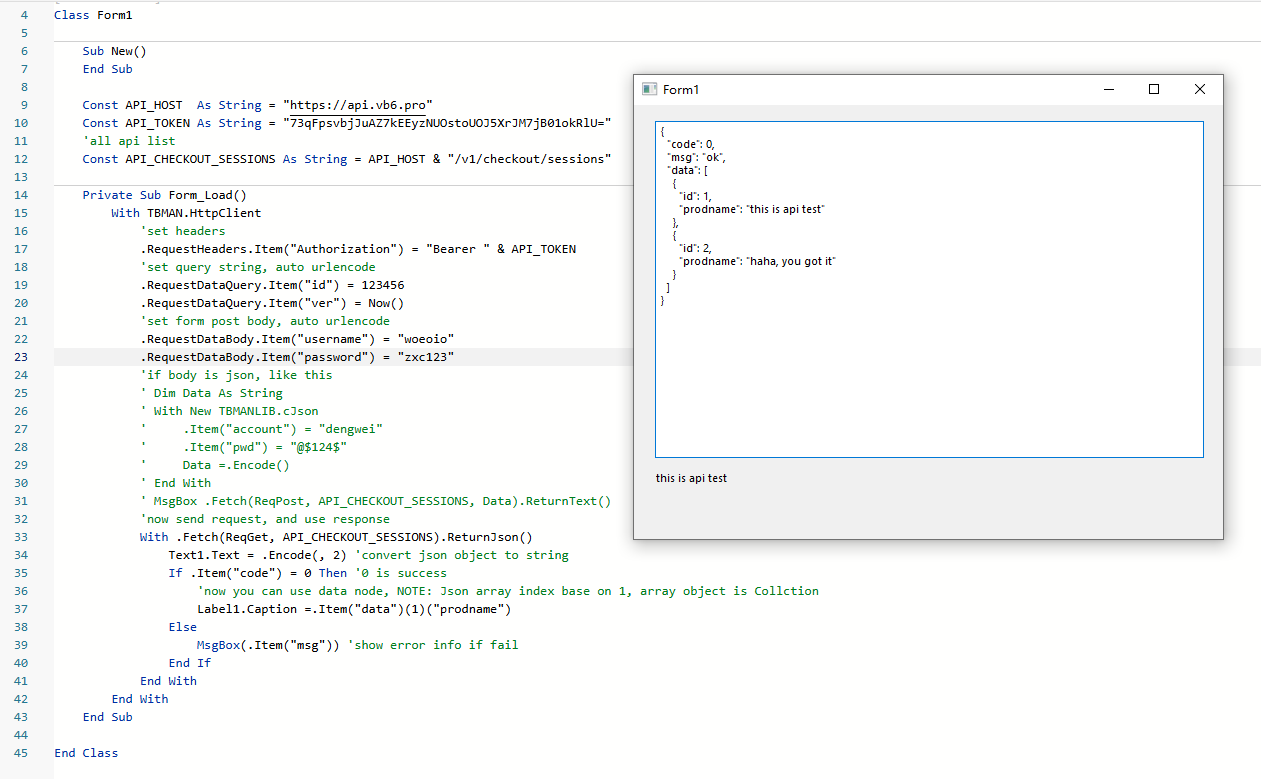Viewport: 1261px width, 779px height.
Task: Click line number 14 in the gutter
Action: [22, 195]
